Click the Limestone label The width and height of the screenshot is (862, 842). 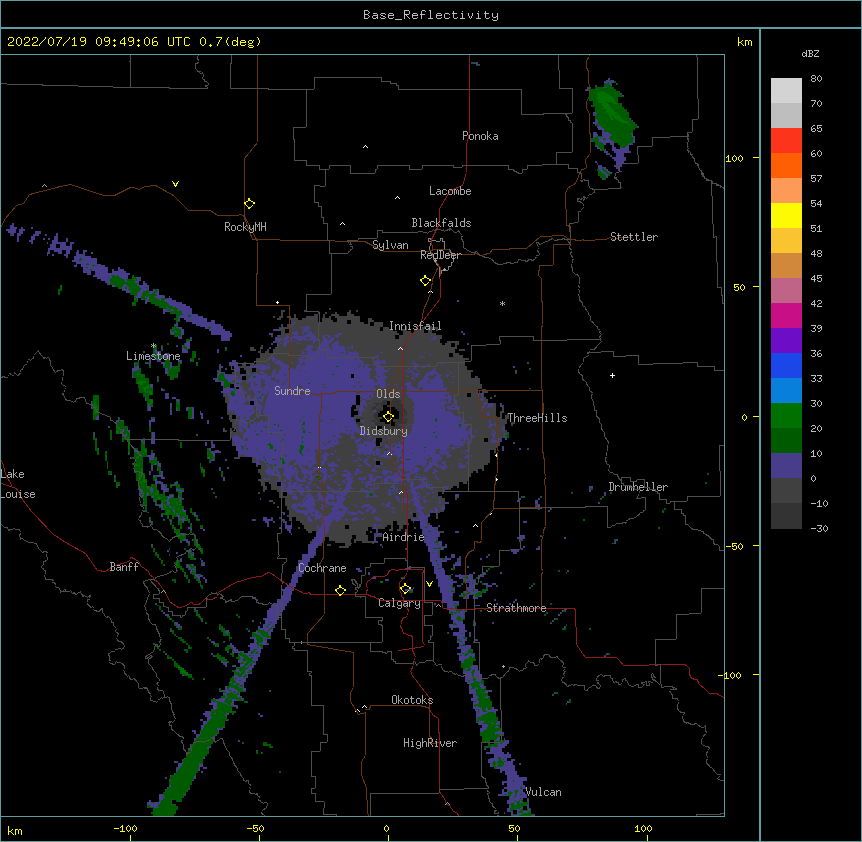[x=153, y=356]
